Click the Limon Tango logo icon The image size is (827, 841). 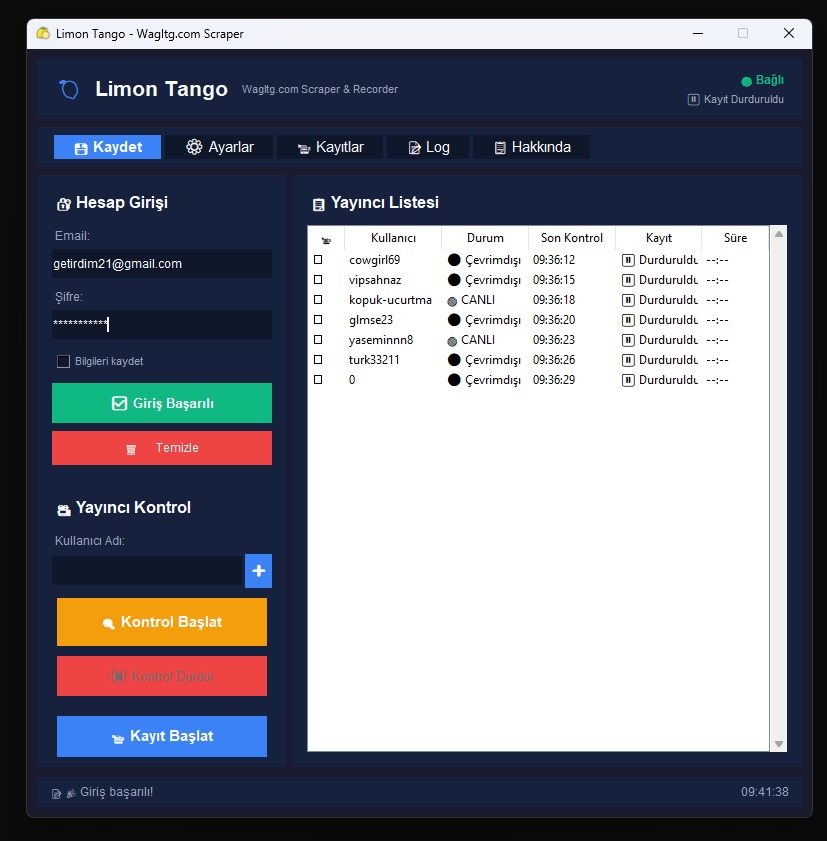(68, 90)
